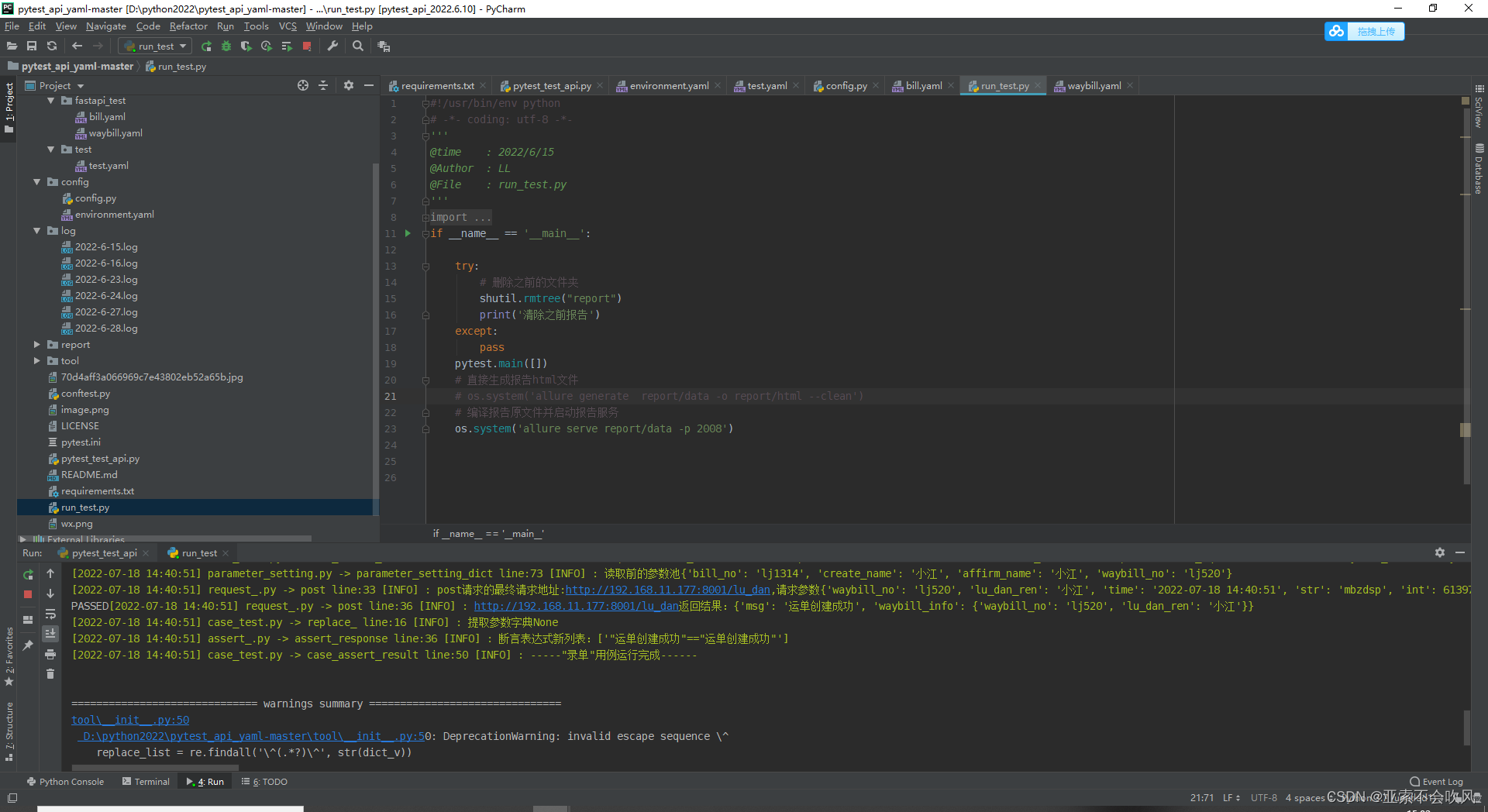Viewport: 1488px width, 812px height.
Task: Select bill.yaml in project tree
Action: point(107,117)
